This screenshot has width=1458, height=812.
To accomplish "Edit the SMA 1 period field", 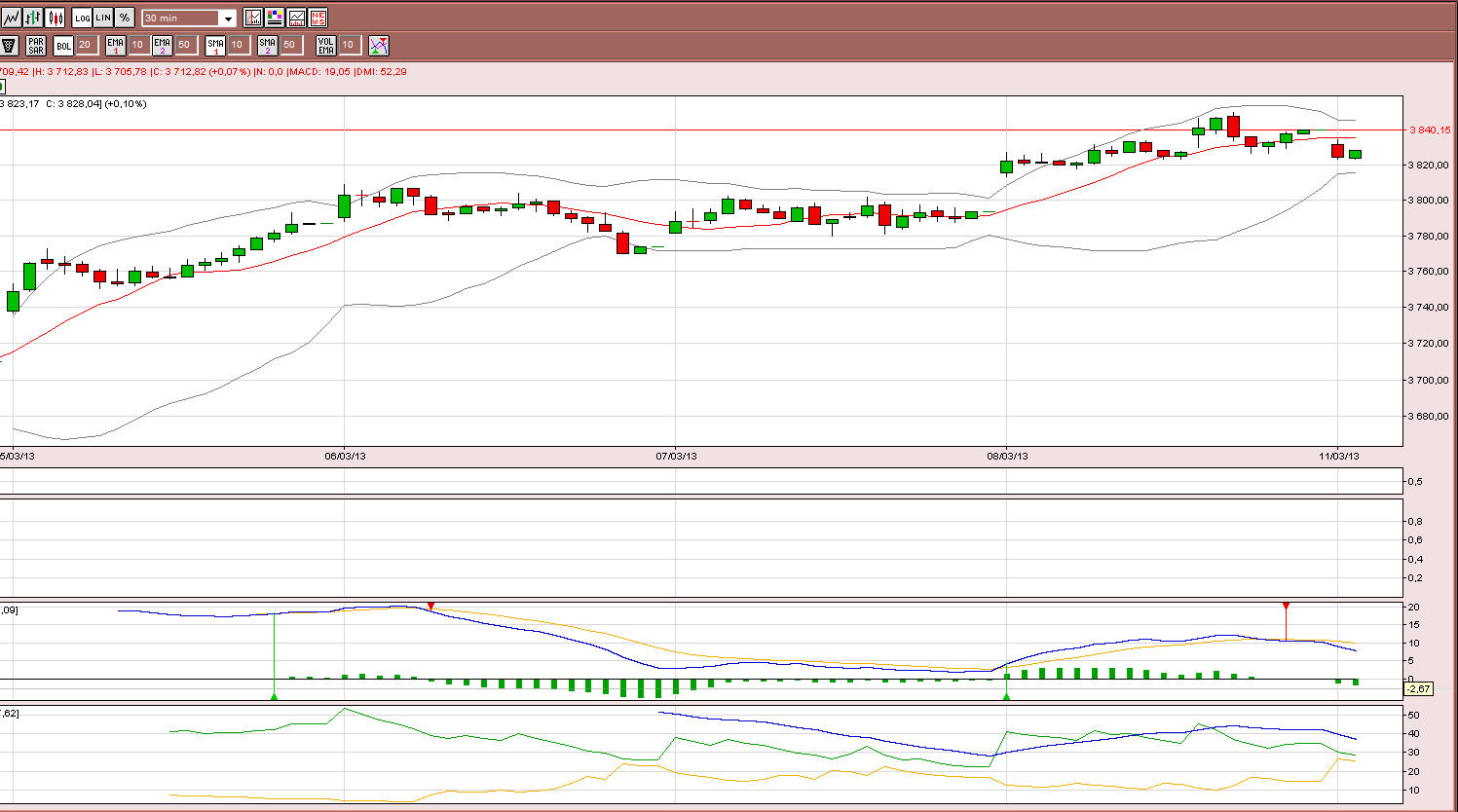I will pos(238,45).
